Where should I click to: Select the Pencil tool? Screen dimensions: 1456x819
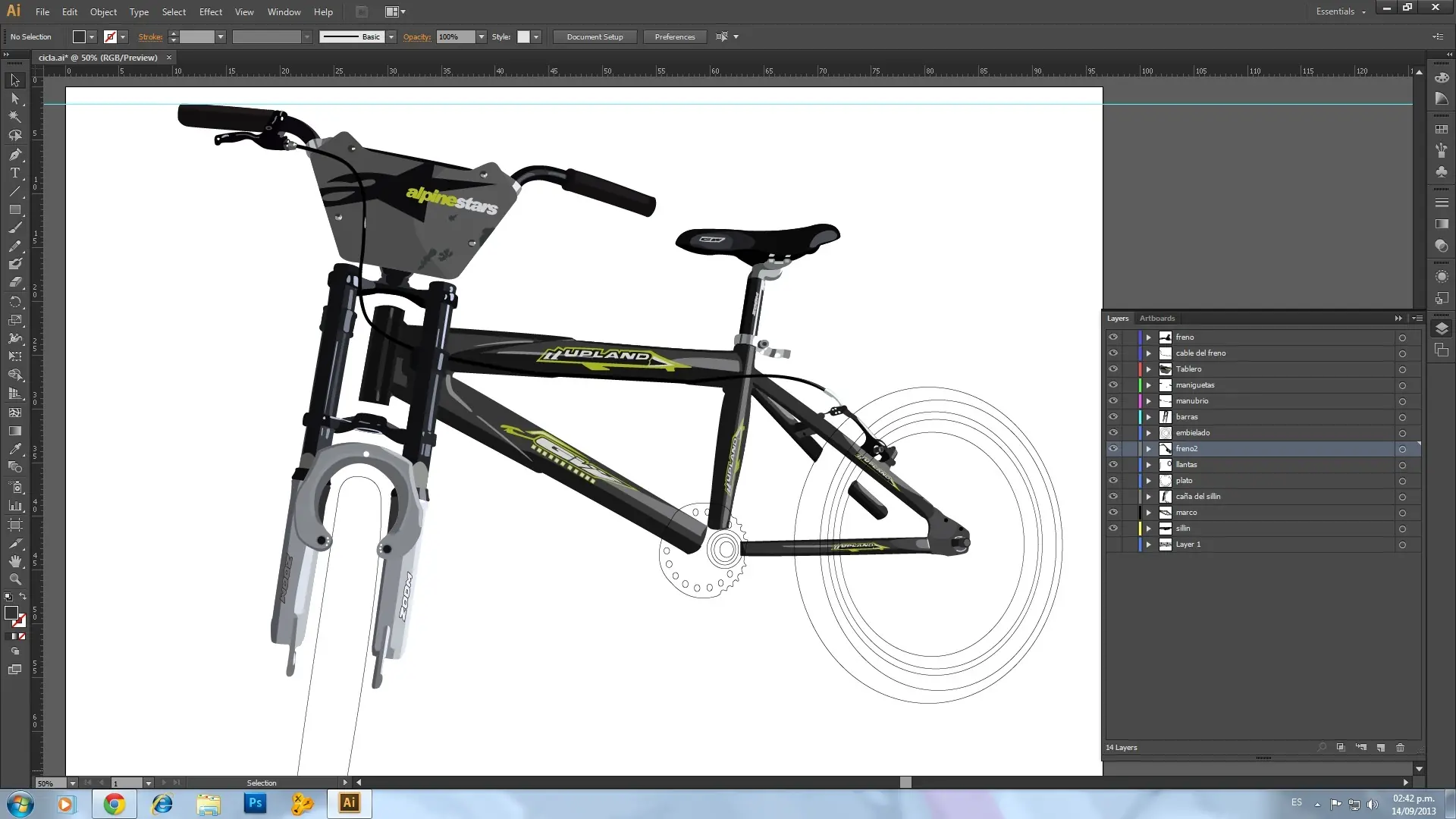15,246
